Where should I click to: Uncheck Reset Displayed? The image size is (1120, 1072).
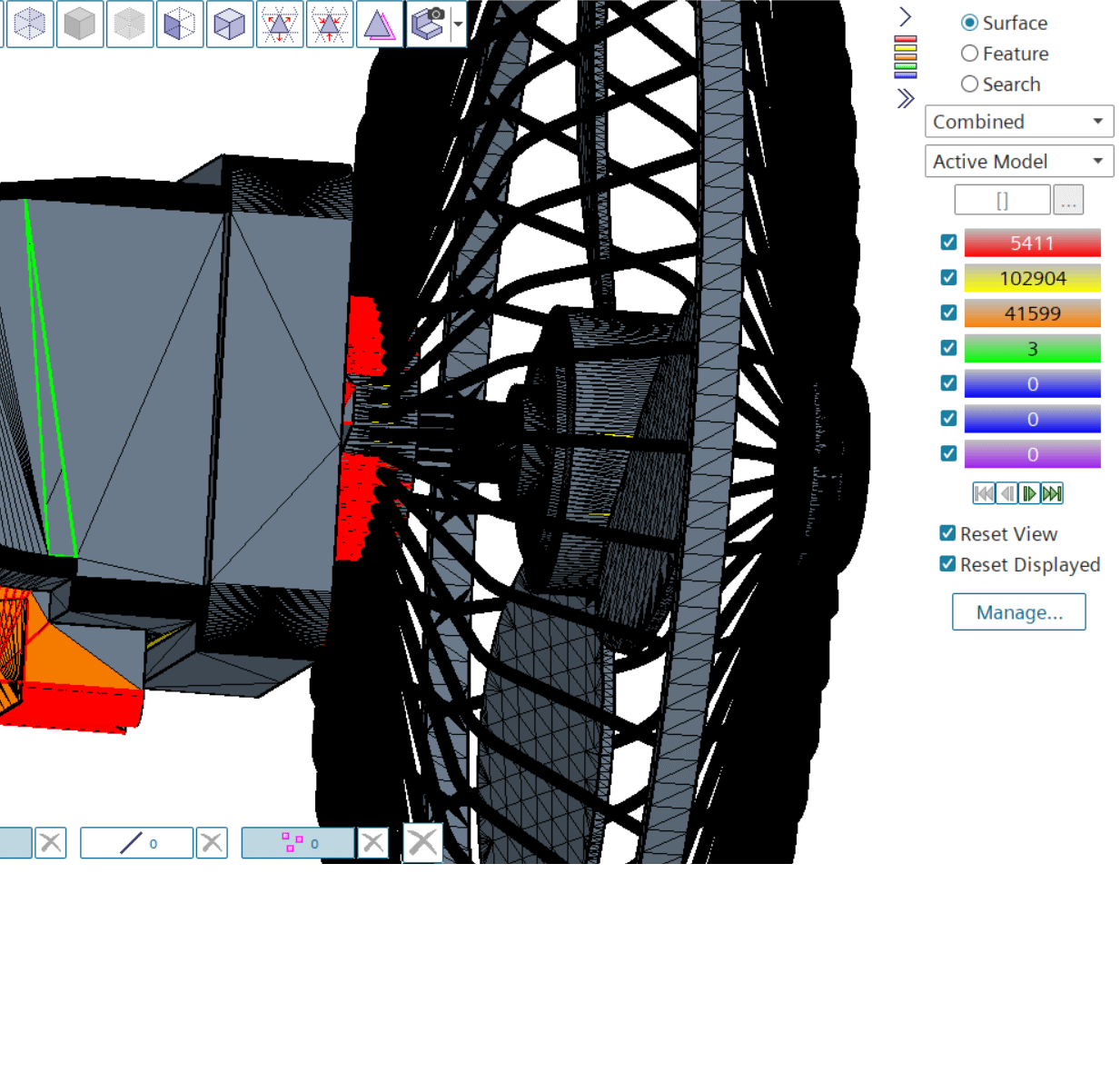coord(947,564)
